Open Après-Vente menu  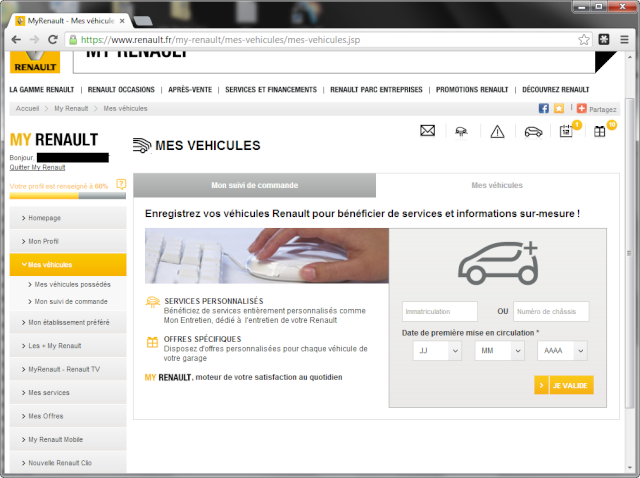(x=190, y=89)
